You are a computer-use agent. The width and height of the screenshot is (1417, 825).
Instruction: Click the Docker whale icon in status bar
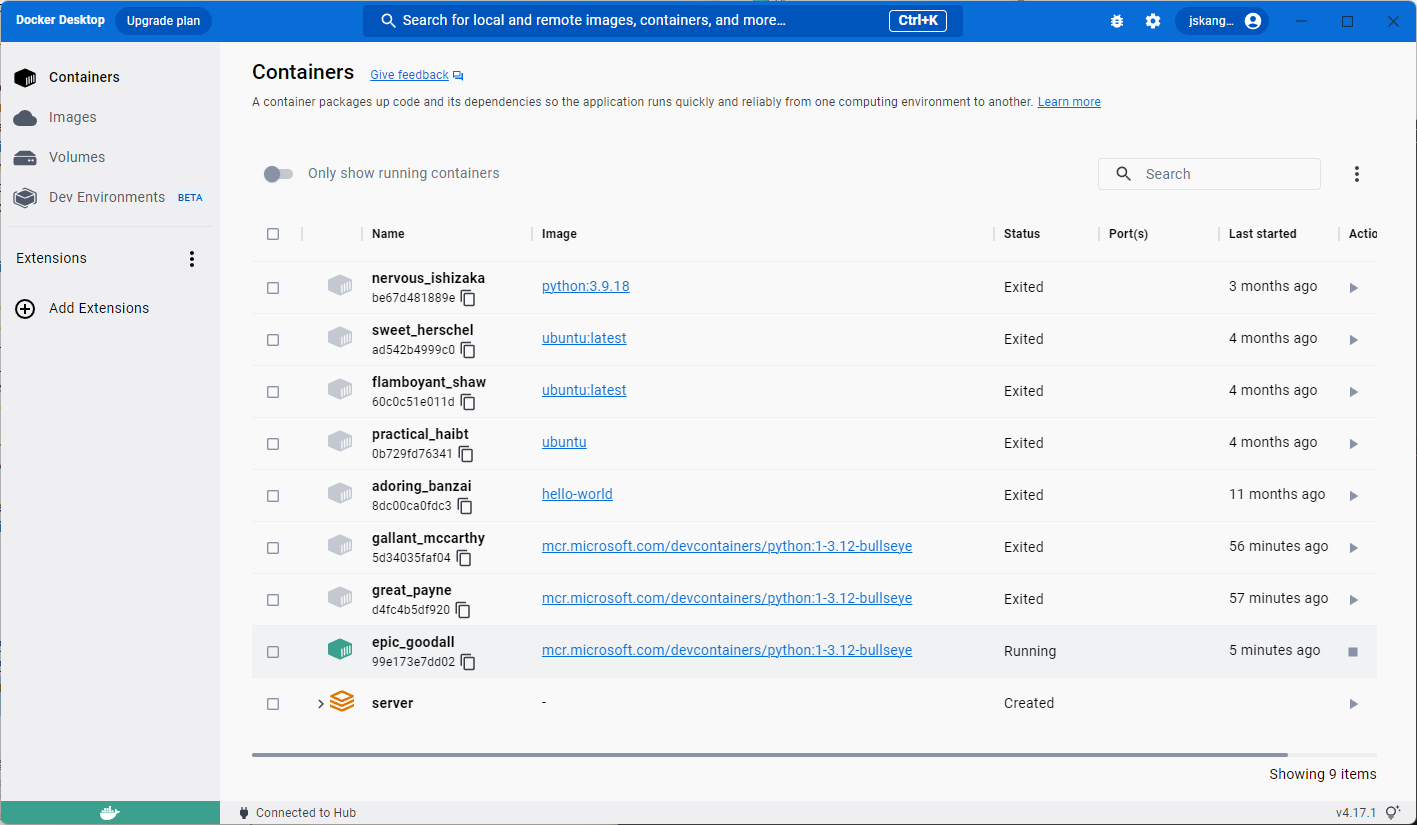click(110, 813)
